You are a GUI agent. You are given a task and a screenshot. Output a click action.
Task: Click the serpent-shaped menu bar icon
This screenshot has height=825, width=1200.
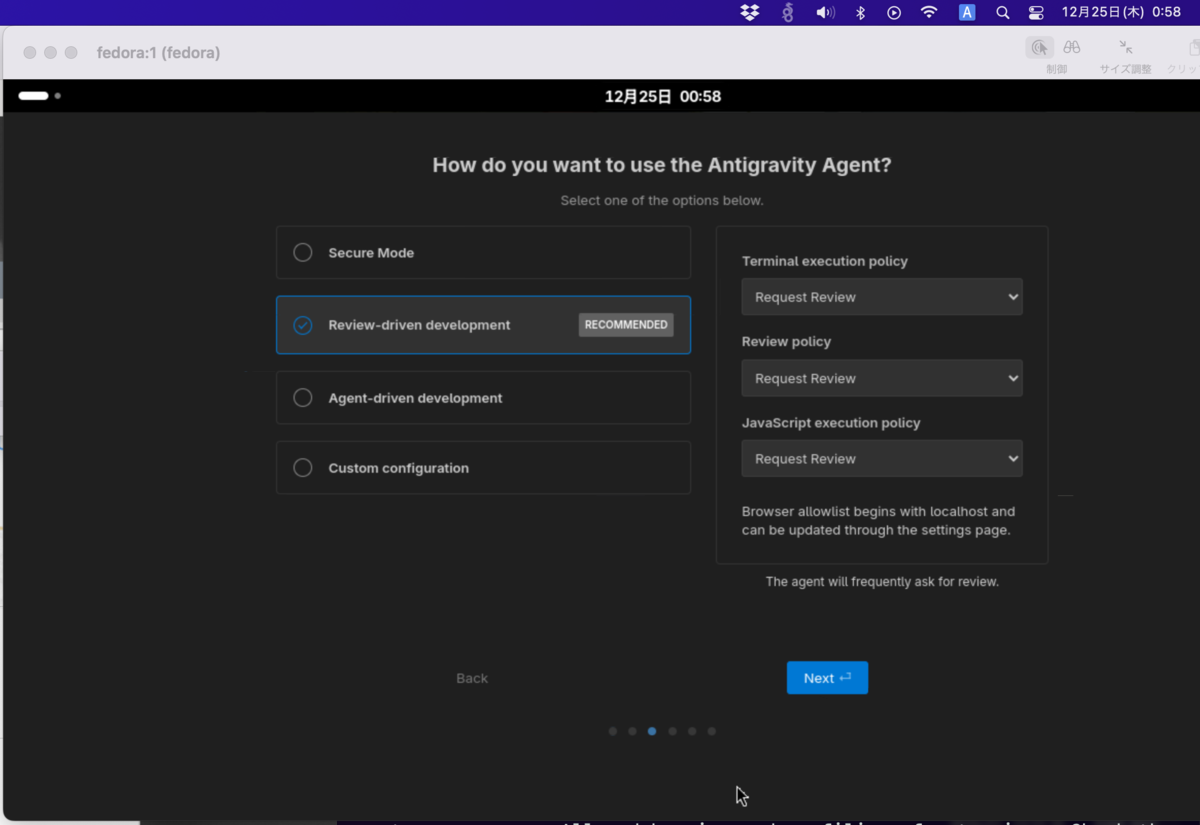(x=788, y=12)
